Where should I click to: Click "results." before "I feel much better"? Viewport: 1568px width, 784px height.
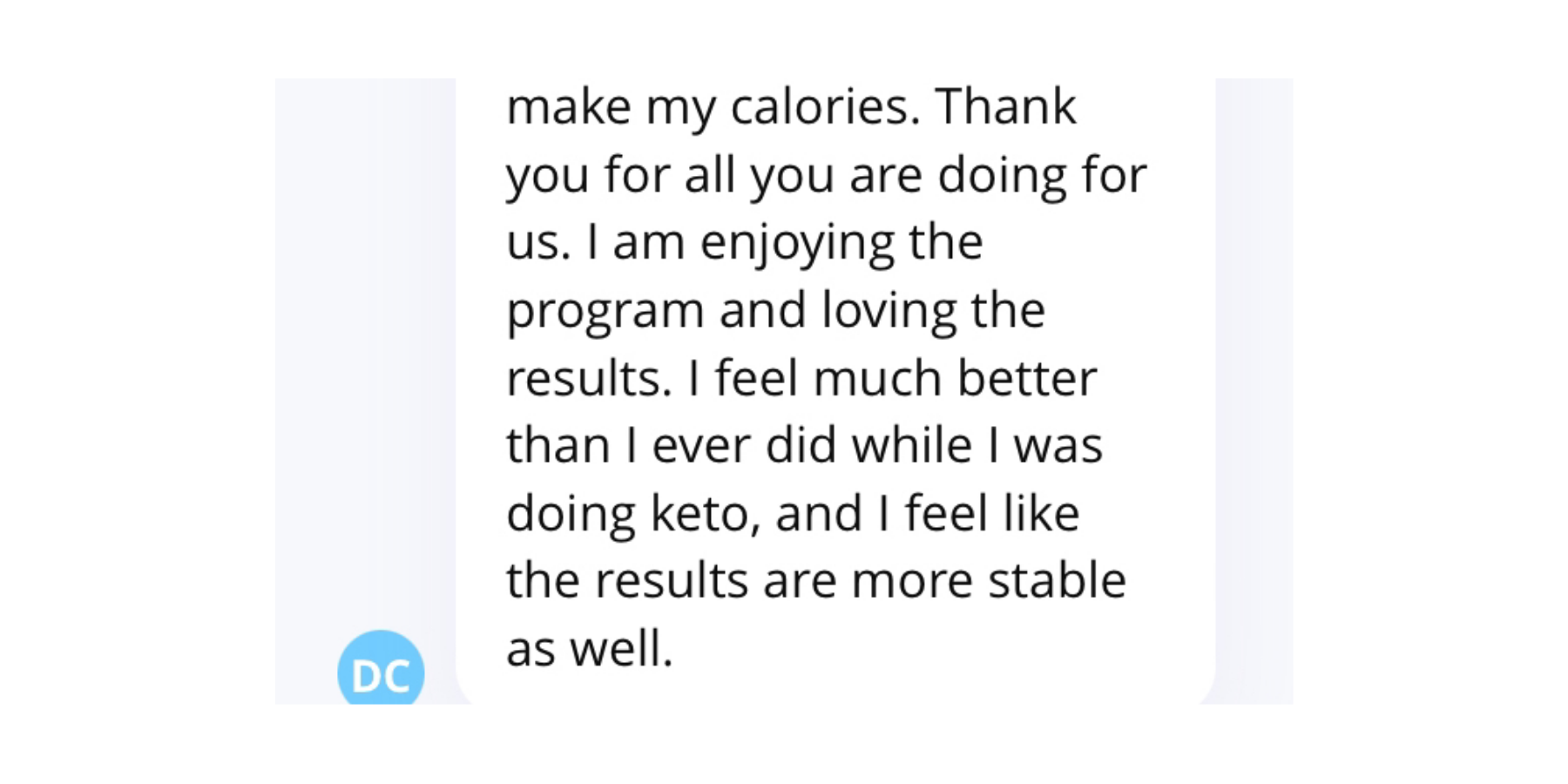coord(590,378)
